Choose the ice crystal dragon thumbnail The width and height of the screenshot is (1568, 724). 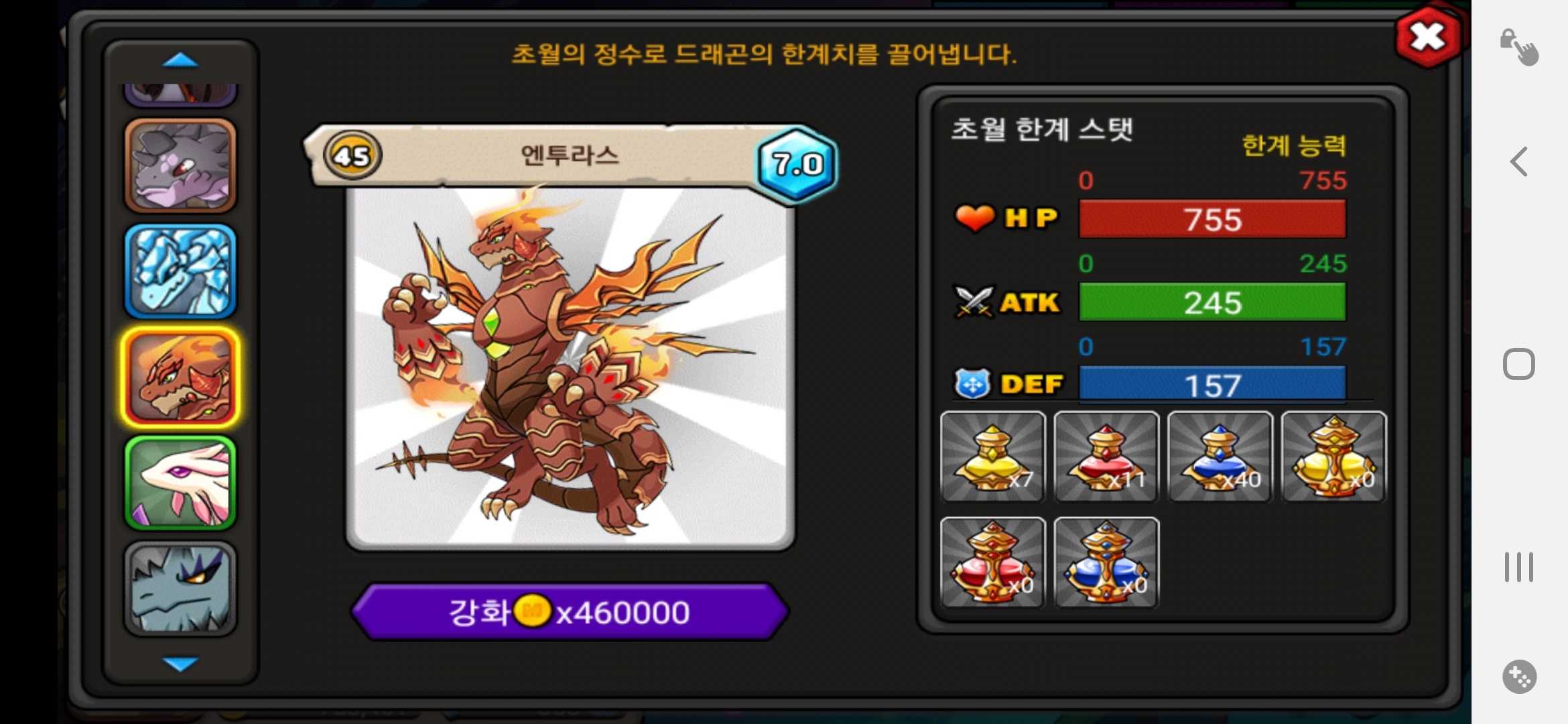point(180,271)
